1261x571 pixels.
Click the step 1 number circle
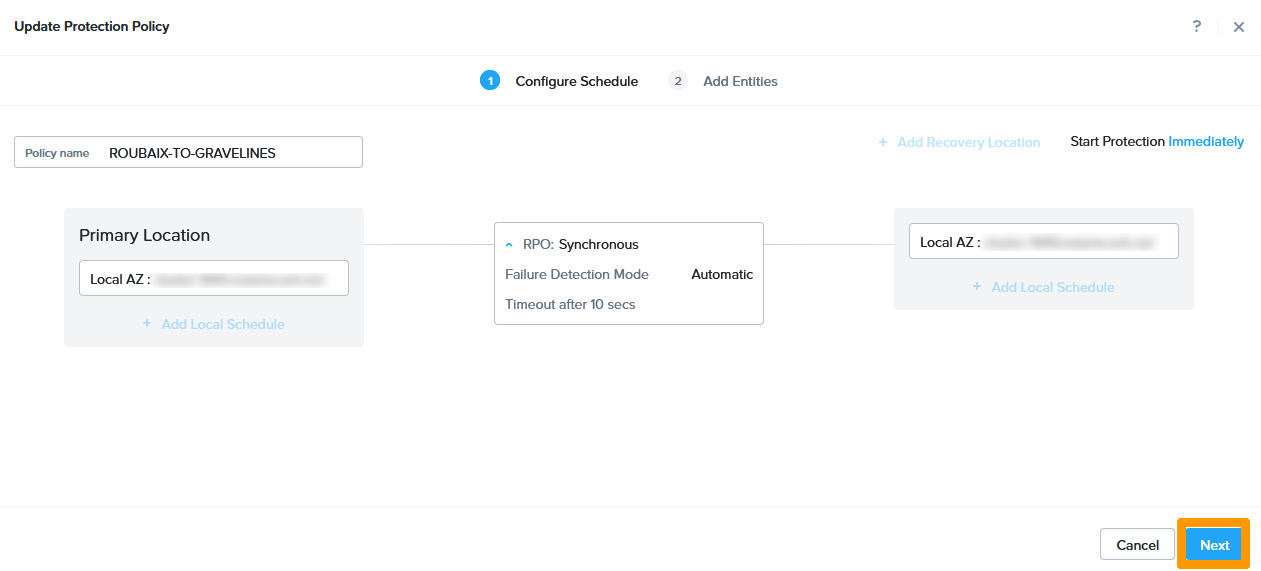[490, 81]
